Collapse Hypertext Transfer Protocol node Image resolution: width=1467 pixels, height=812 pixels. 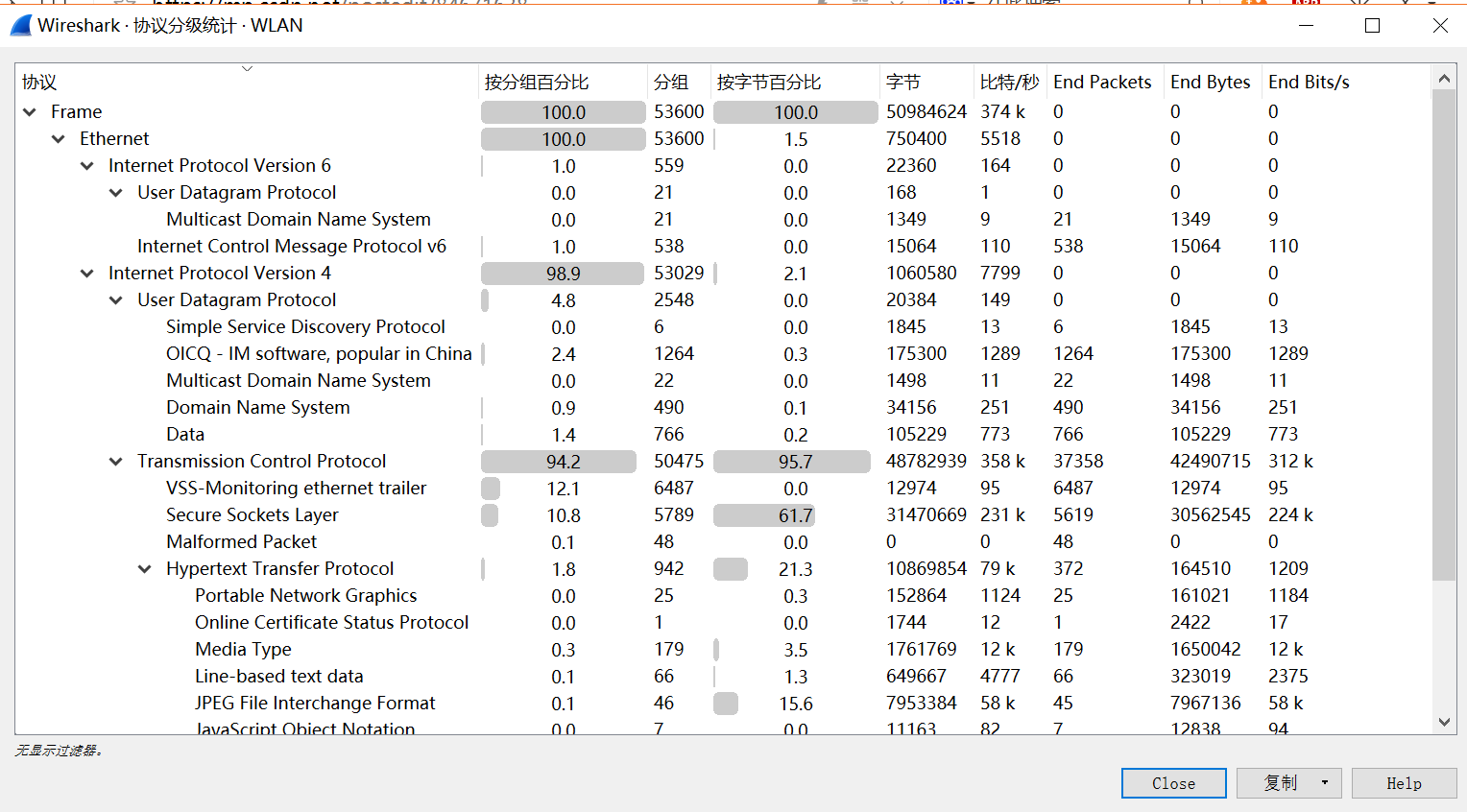pos(145,569)
